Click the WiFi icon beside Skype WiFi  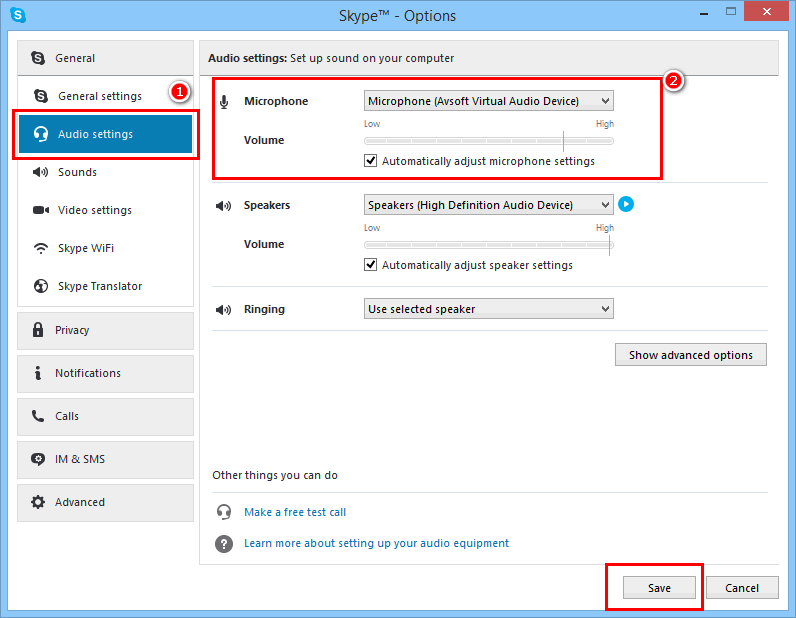41,248
